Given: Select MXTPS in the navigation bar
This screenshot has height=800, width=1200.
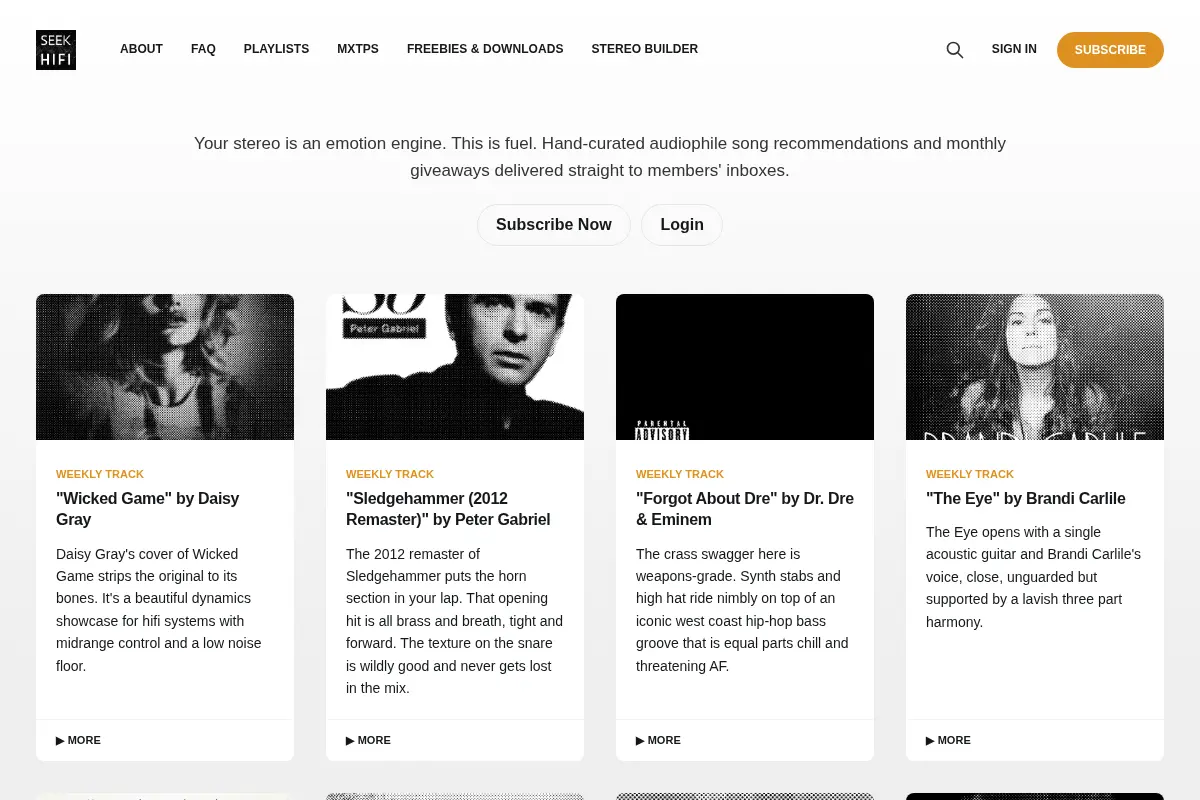Looking at the screenshot, I should (x=358, y=49).
